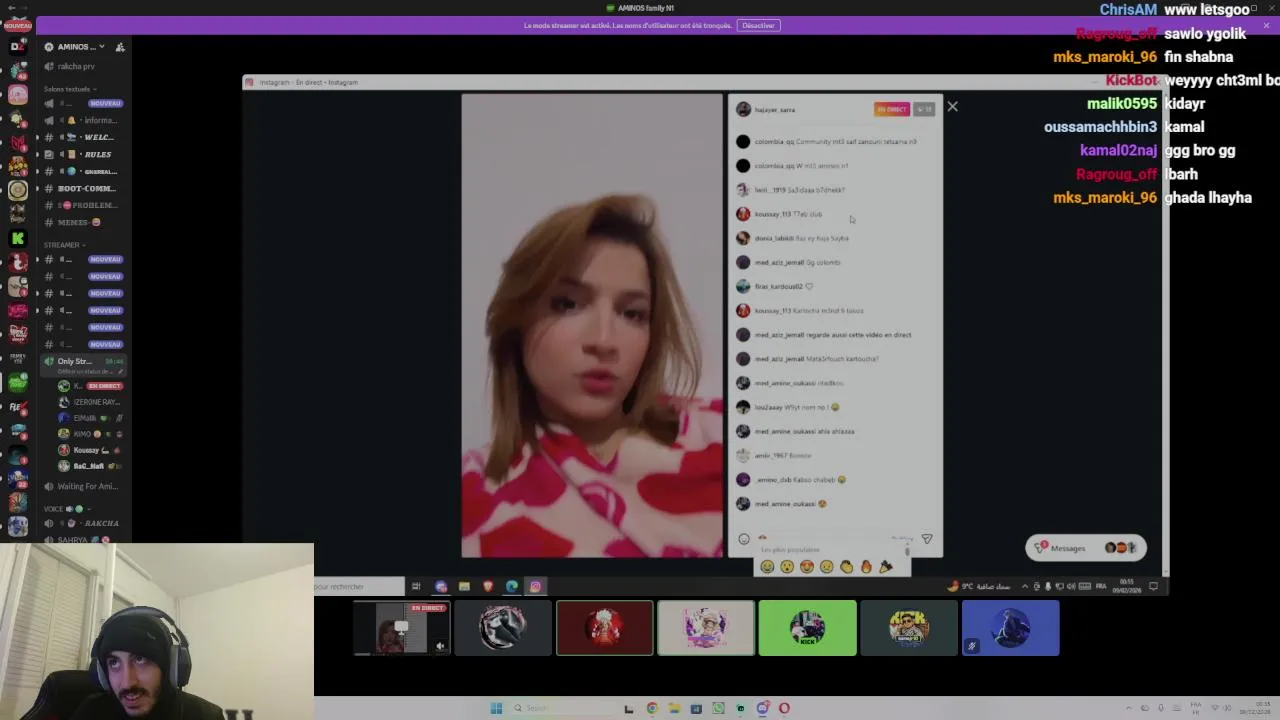Open the rakcha prv voice channel
This screenshot has width=1280, height=720.
tap(76, 66)
